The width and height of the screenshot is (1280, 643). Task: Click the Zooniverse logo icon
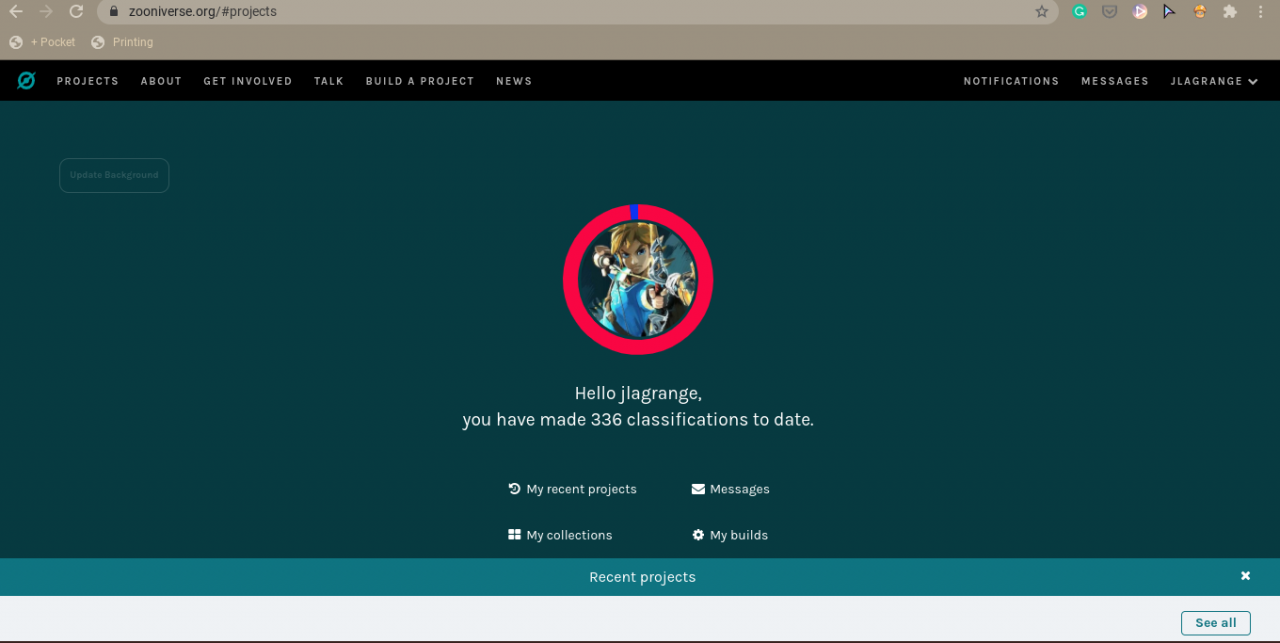coord(26,81)
